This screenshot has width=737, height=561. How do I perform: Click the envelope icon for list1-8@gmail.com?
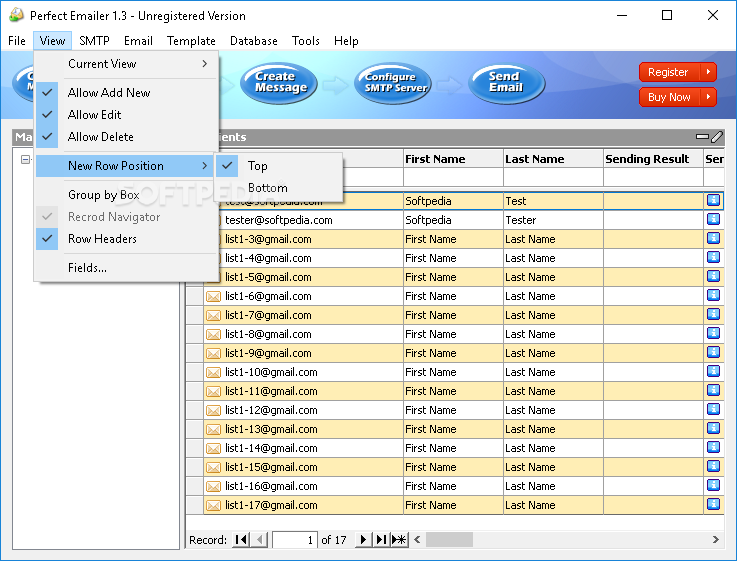click(x=213, y=335)
